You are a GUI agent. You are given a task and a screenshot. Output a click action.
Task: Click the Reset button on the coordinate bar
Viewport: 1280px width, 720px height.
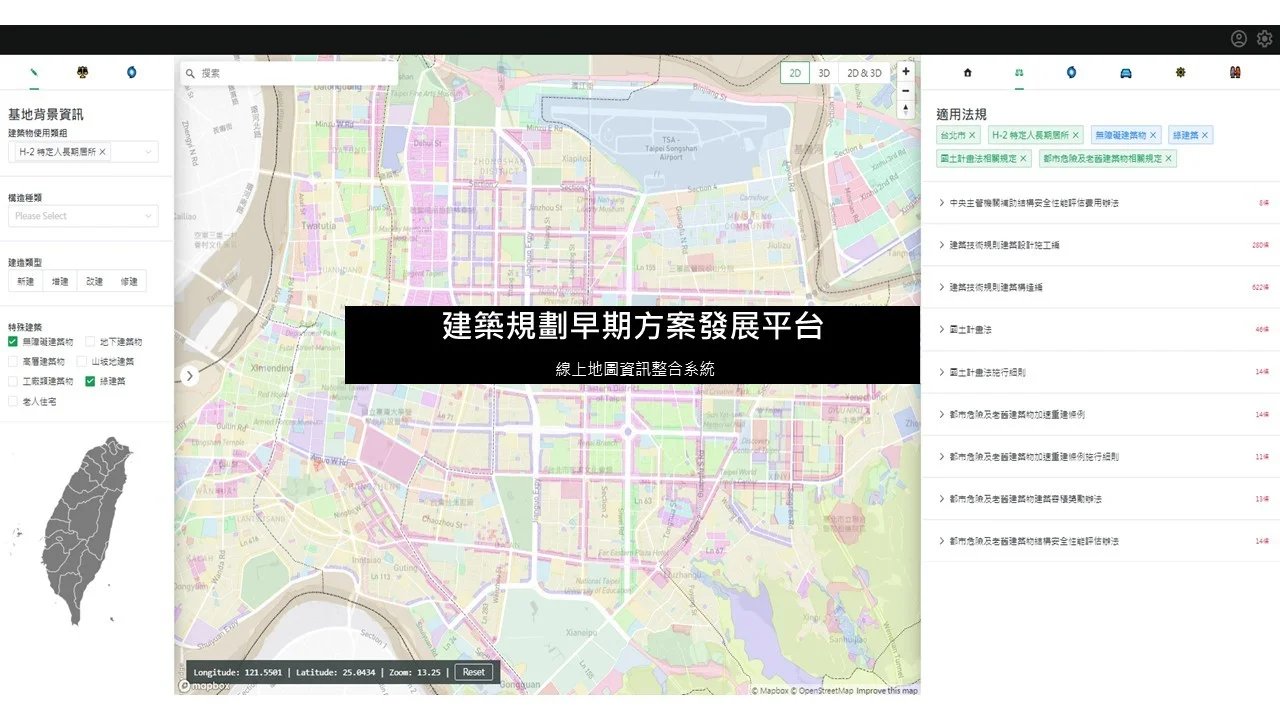pos(474,672)
